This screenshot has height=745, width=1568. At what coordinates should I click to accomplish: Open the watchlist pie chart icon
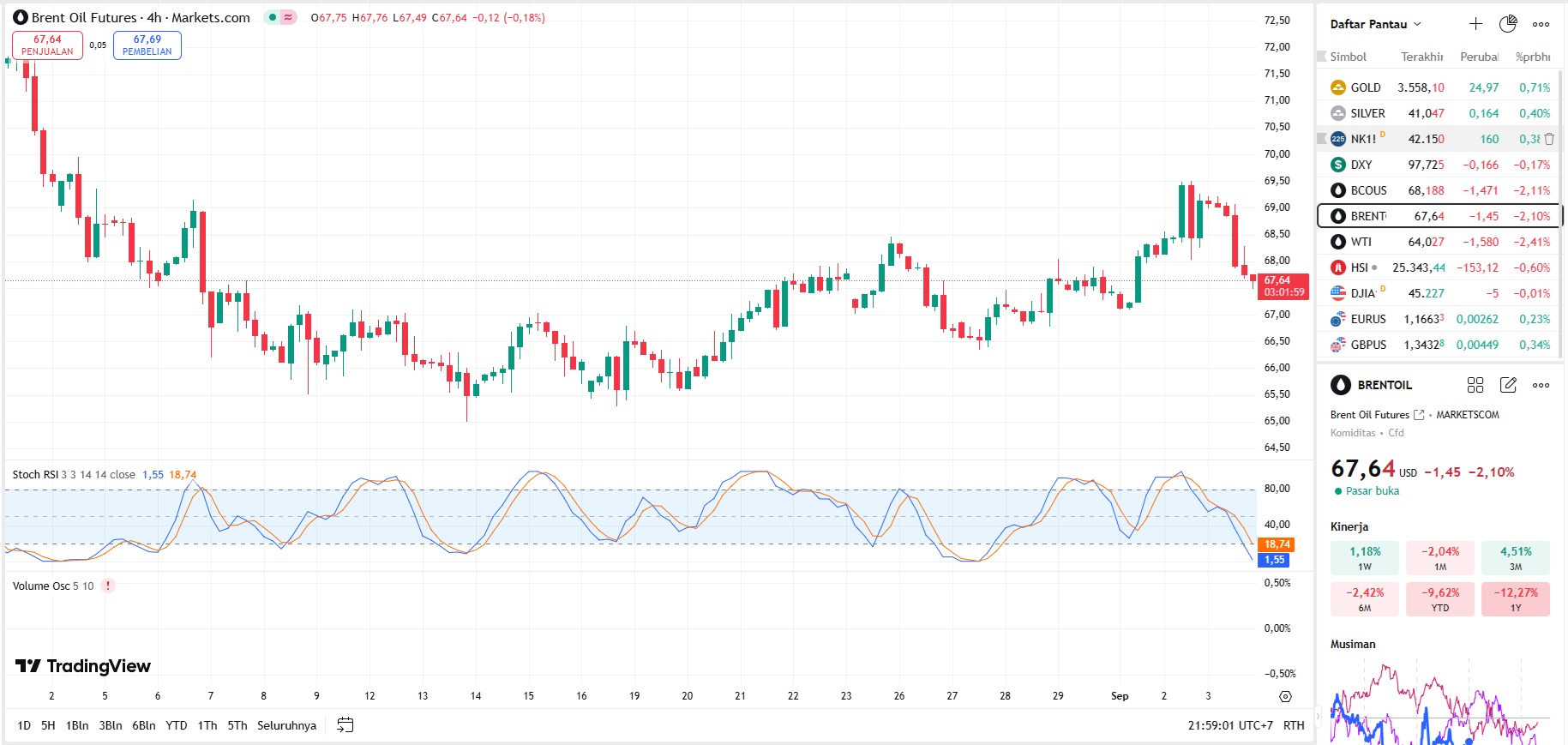click(1508, 24)
